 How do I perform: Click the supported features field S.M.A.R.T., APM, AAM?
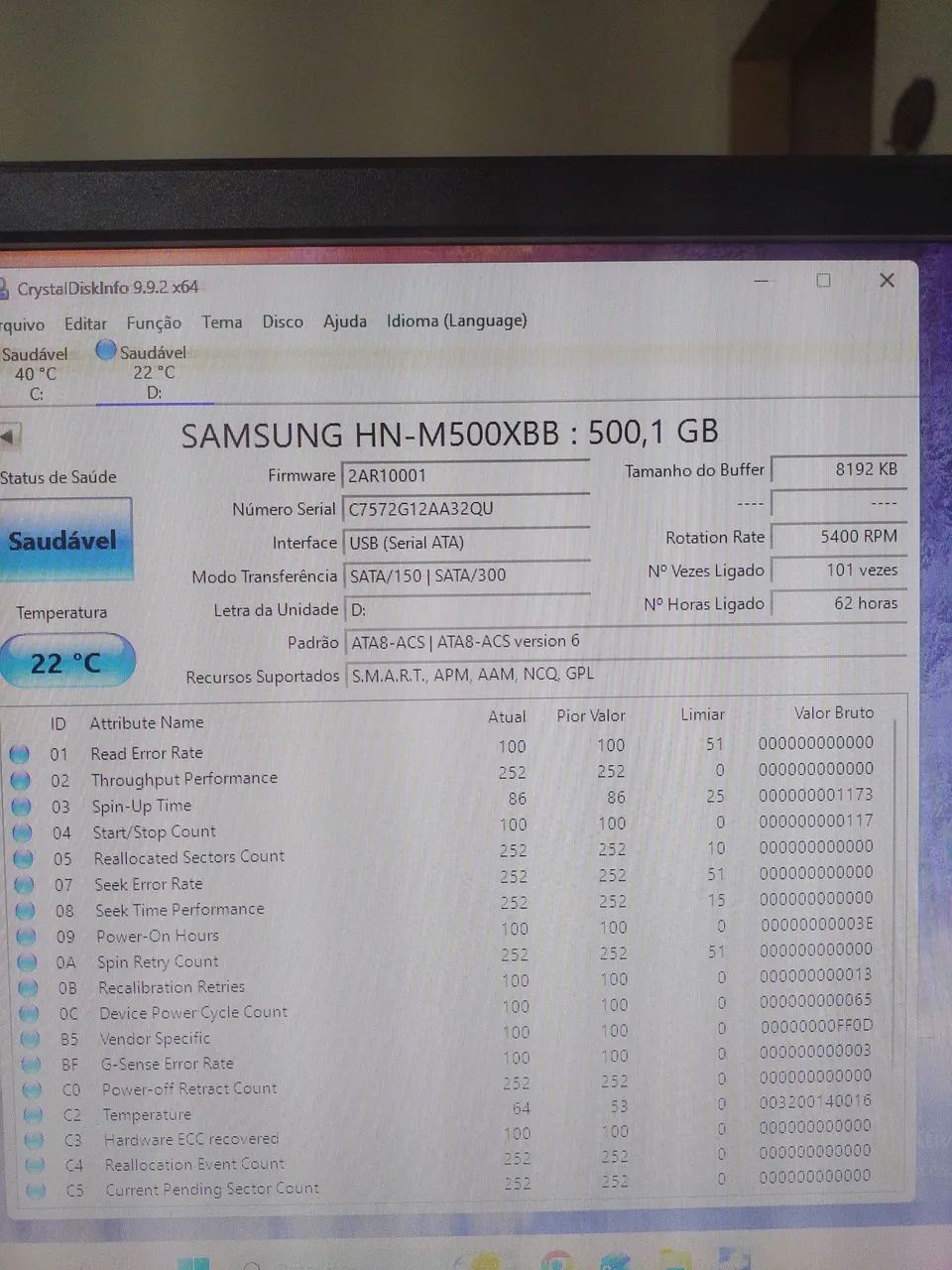pyautogui.click(x=625, y=674)
